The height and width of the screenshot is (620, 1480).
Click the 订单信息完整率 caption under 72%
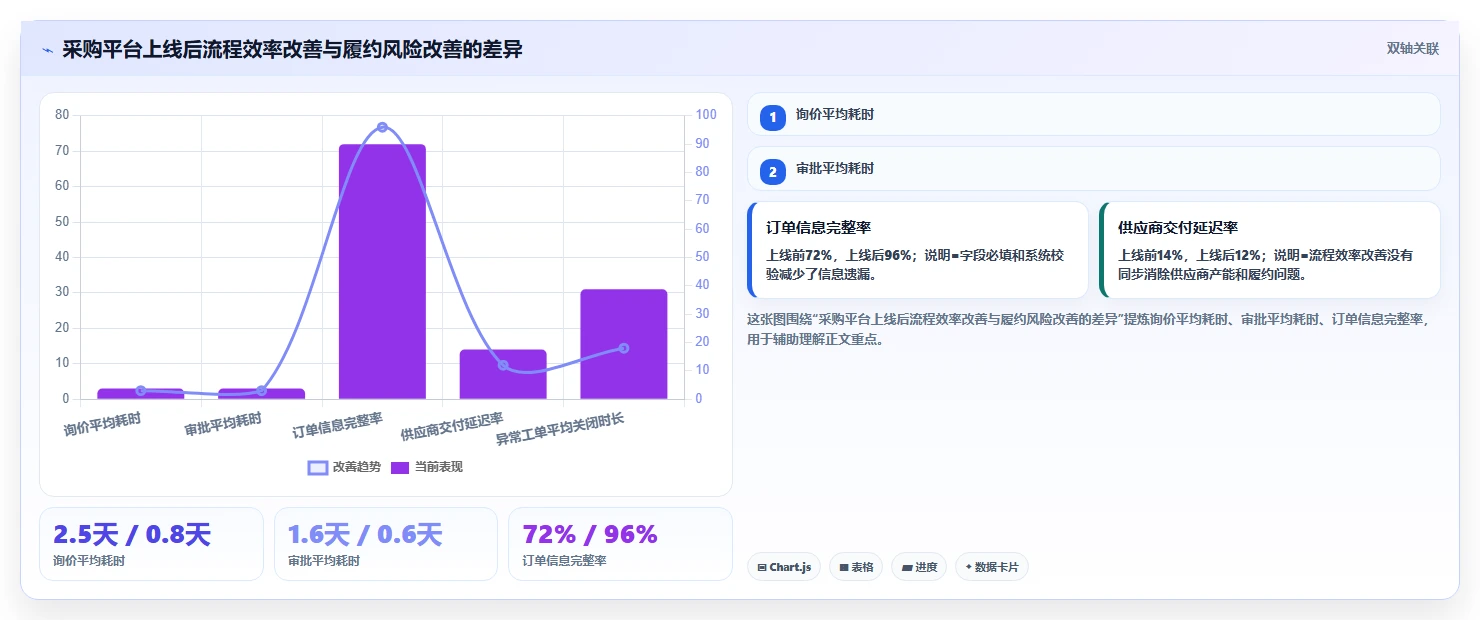[564, 561]
